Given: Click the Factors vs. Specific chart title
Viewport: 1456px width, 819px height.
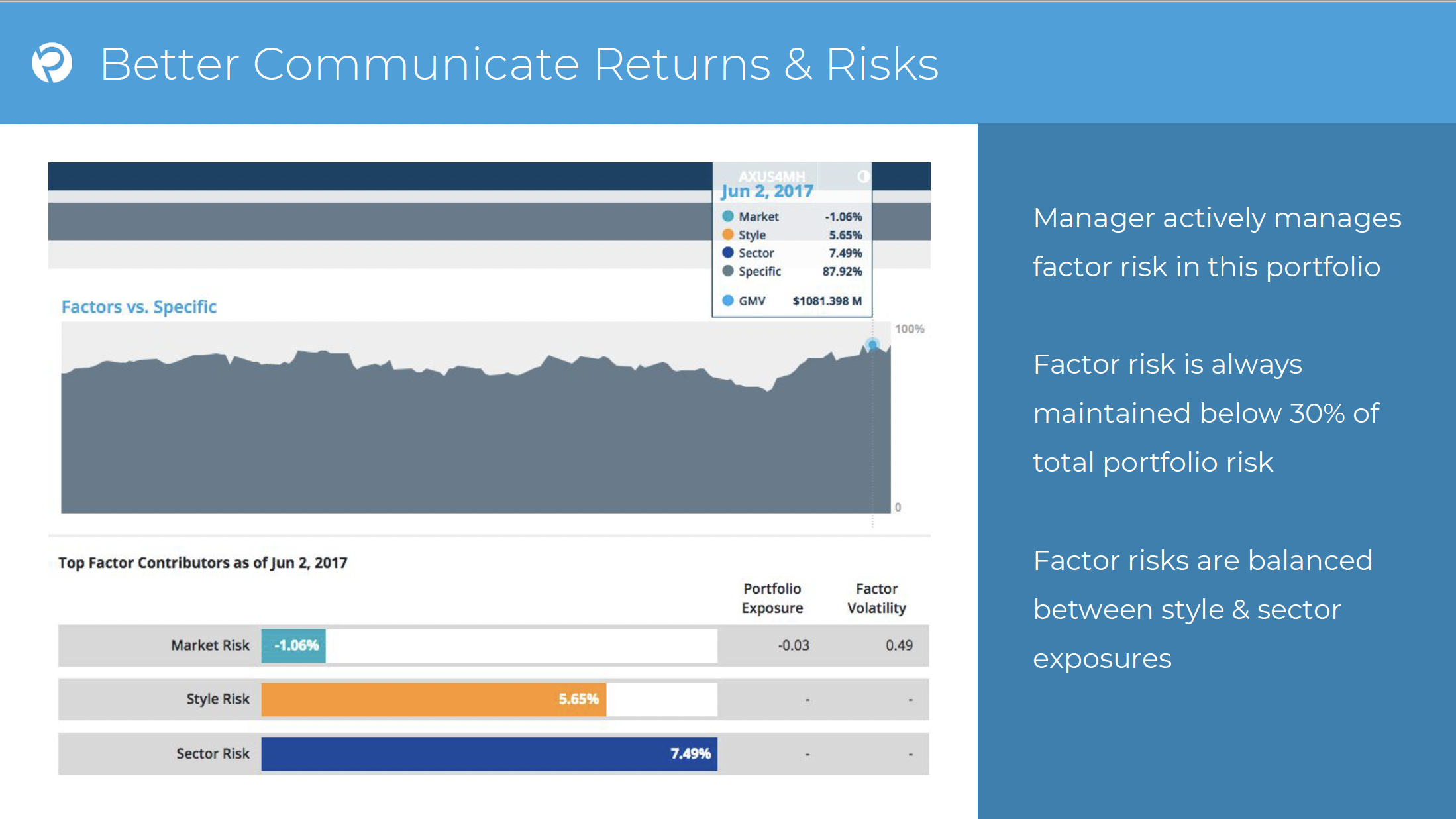Looking at the screenshot, I should point(139,307).
